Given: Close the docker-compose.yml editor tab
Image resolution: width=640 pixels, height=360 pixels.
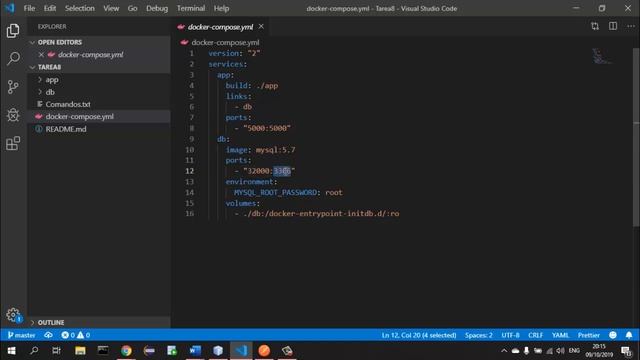Looking at the screenshot, I should tap(261, 27).
